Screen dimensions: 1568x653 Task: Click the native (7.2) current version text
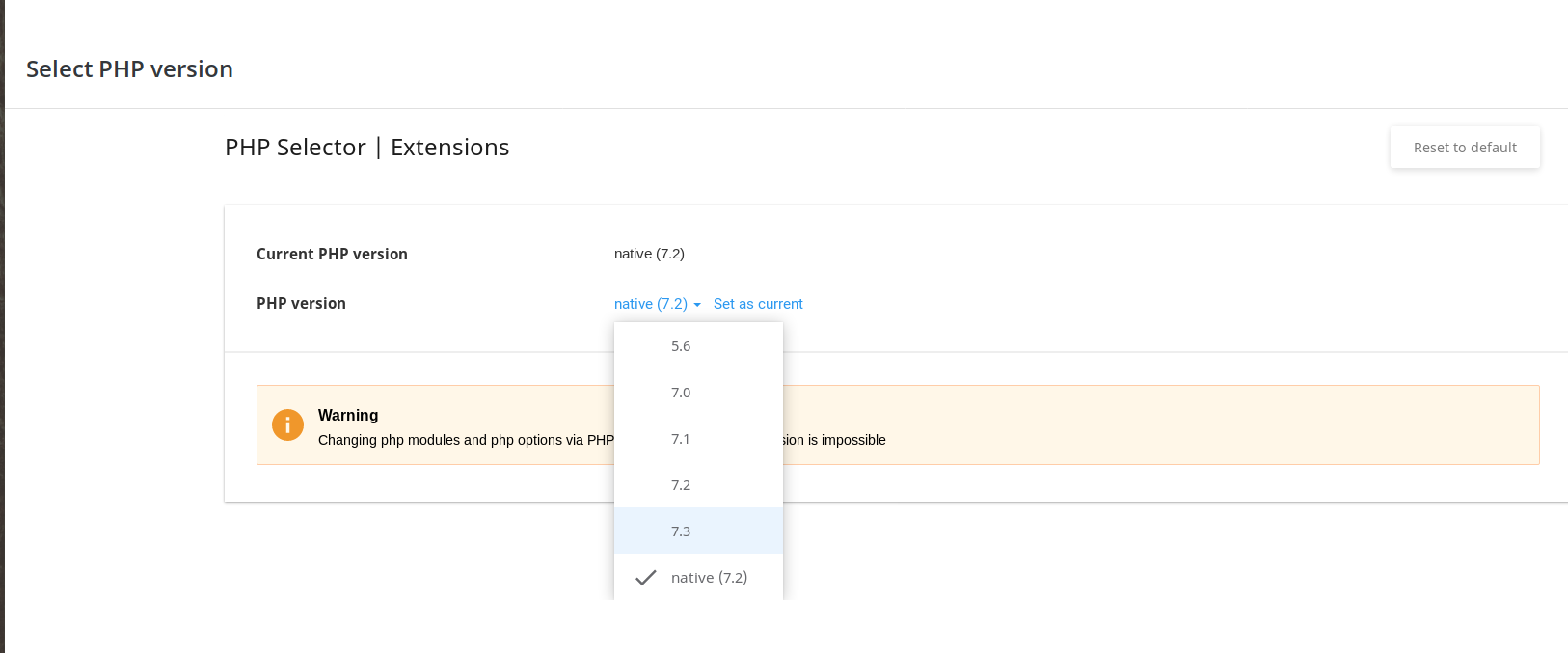[649, 254]
